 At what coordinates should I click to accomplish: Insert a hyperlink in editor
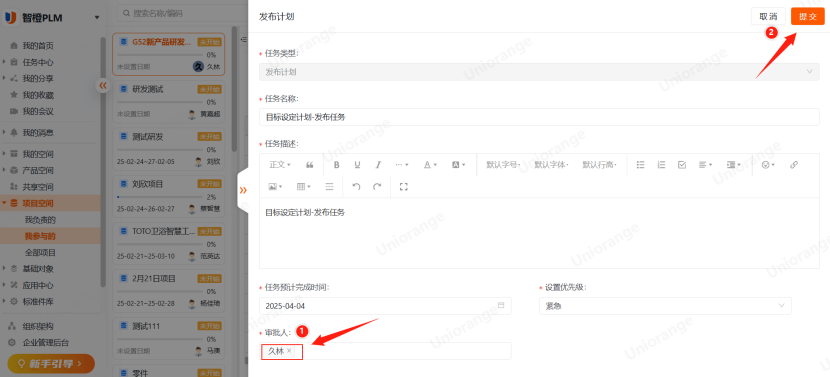pyautogui.click(x=793, y=165)
